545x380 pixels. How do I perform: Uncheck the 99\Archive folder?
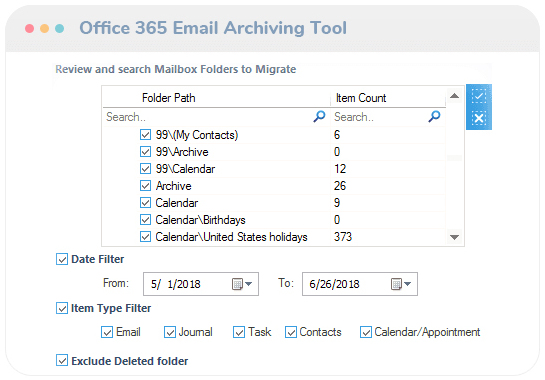click(x=145, y=152)
